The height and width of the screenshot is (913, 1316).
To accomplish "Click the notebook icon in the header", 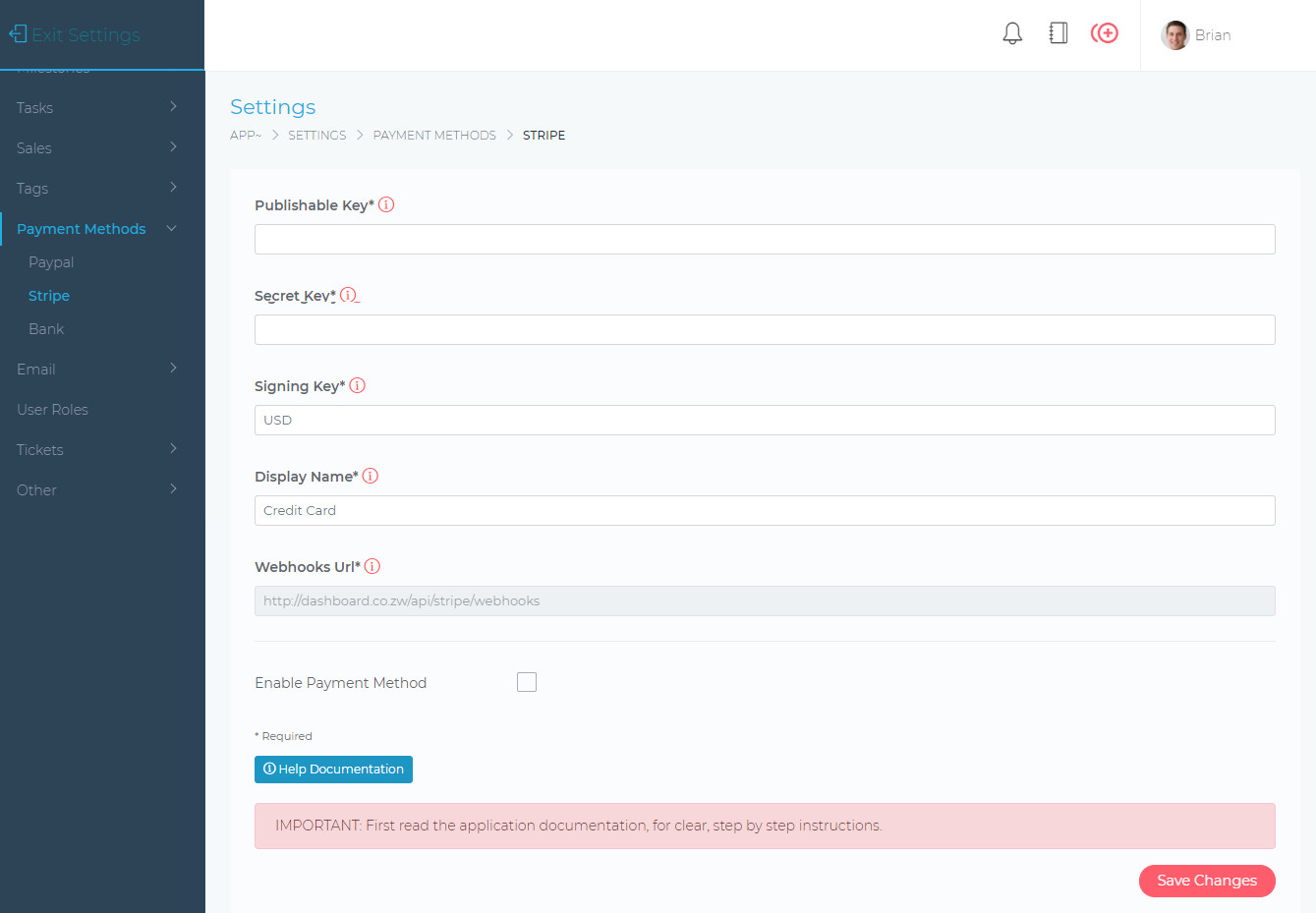I will 1058,32.
